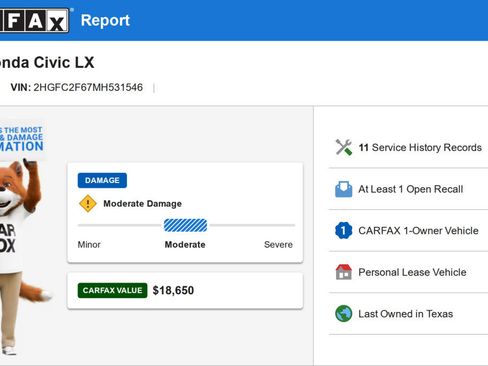Click the open recall envelope icon
Image resolution: width=488 pixels, height=366 pixels.
(x=343, y=189)
